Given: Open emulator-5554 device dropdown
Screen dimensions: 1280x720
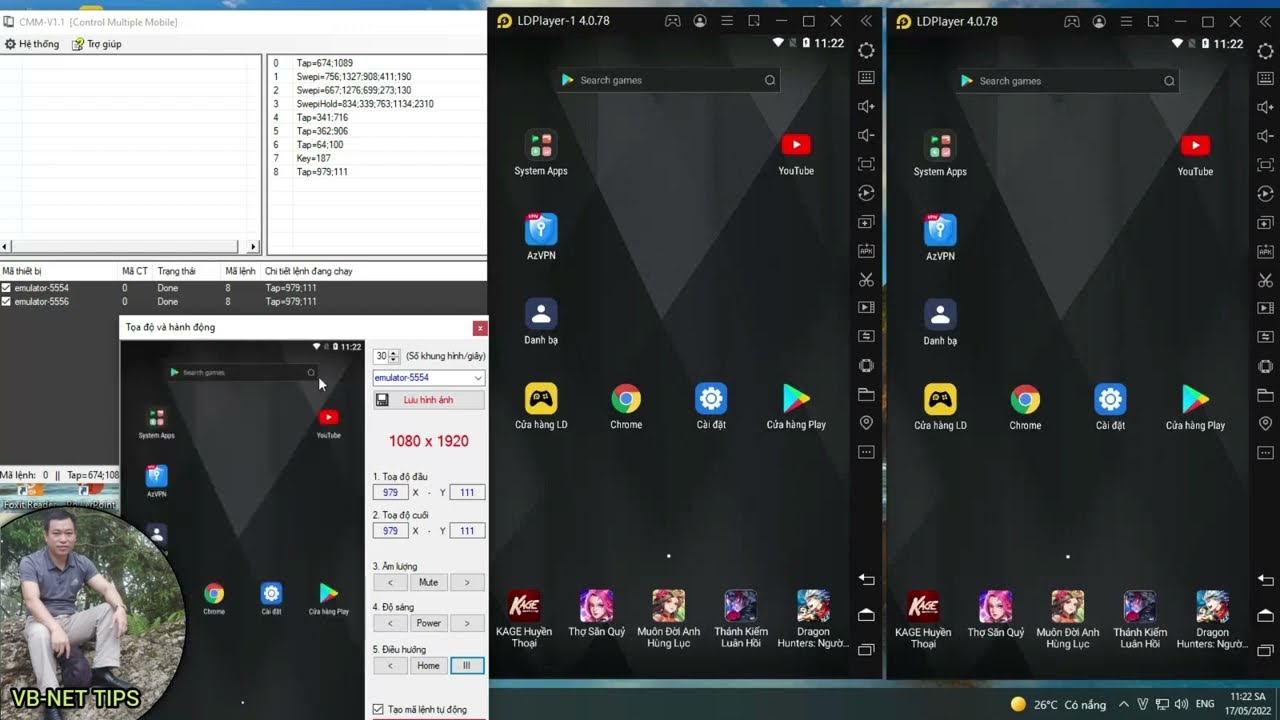Looking at the screenshot, I should pyautogui.click(x=428, y=377).
